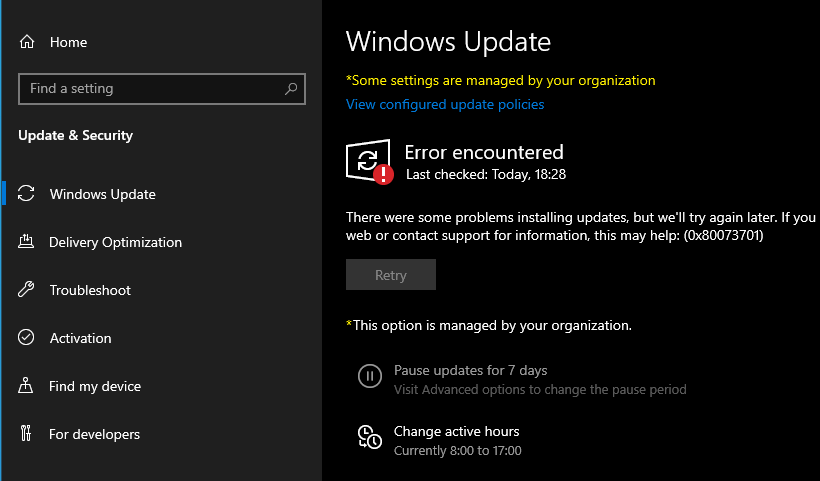
Task: Open Delivery Optimization settings
Action: click(116, 243)
